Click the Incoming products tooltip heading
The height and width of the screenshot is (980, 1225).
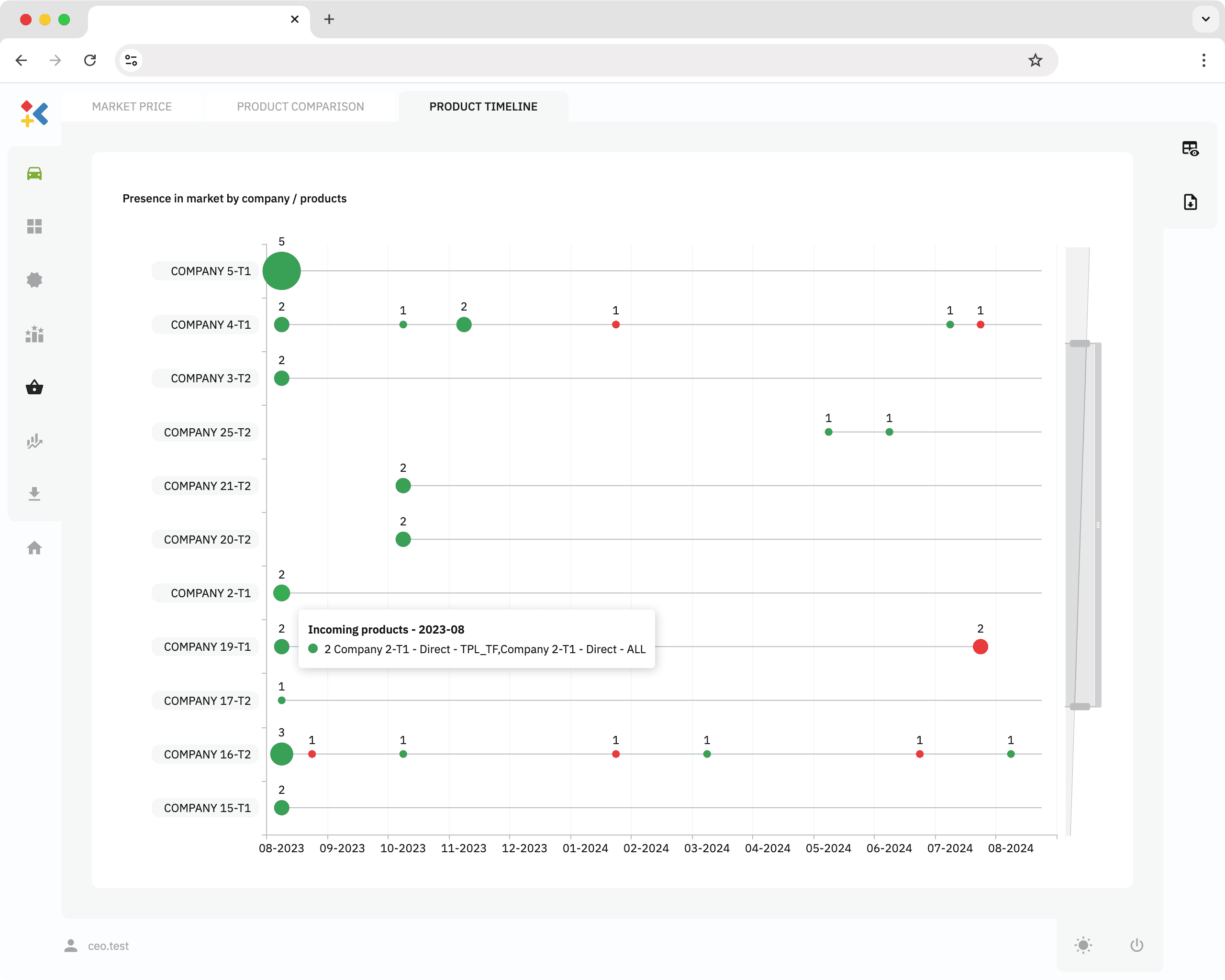tap(386, 629)
